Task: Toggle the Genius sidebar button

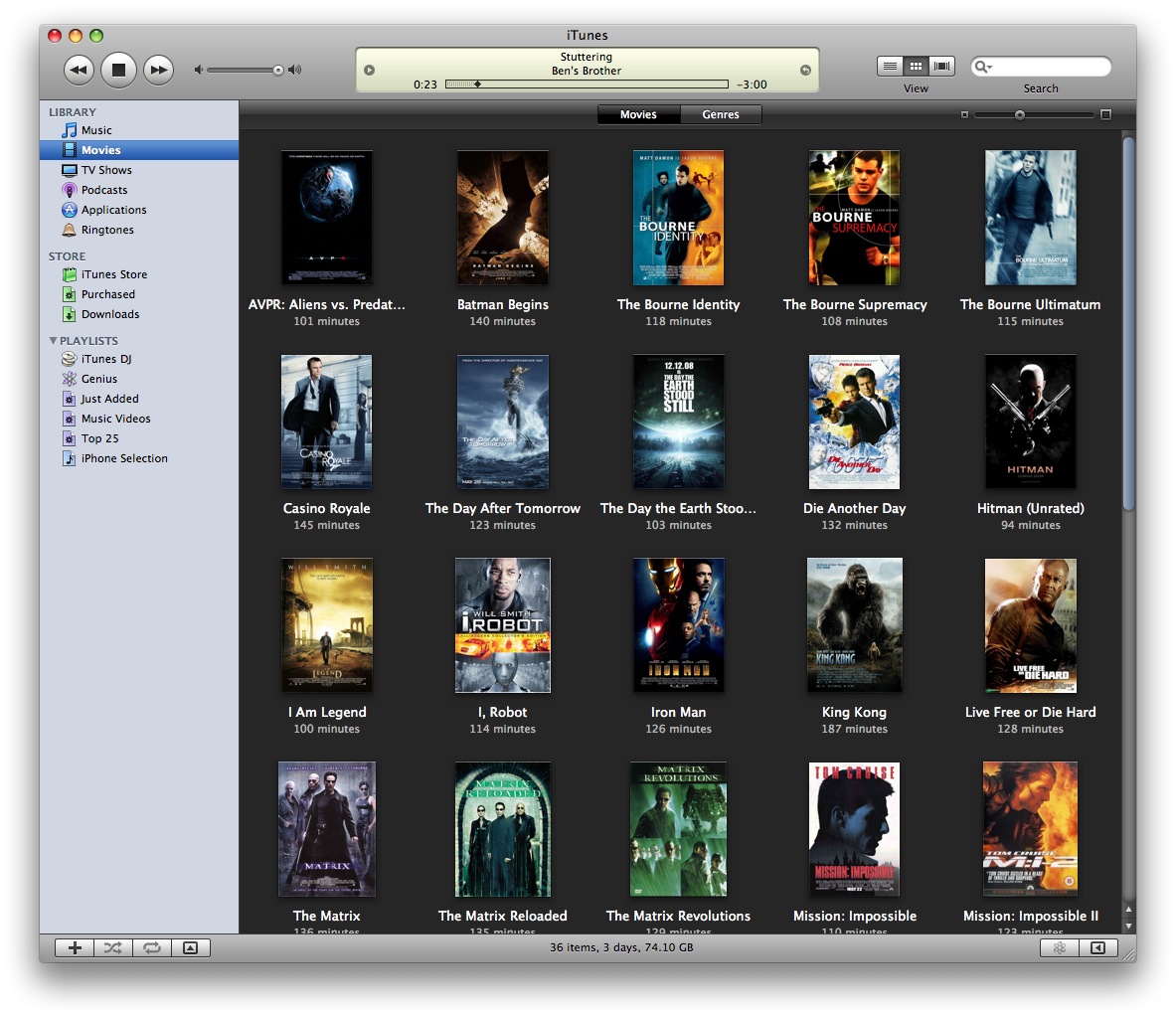Action: (x=1098, y=948)
